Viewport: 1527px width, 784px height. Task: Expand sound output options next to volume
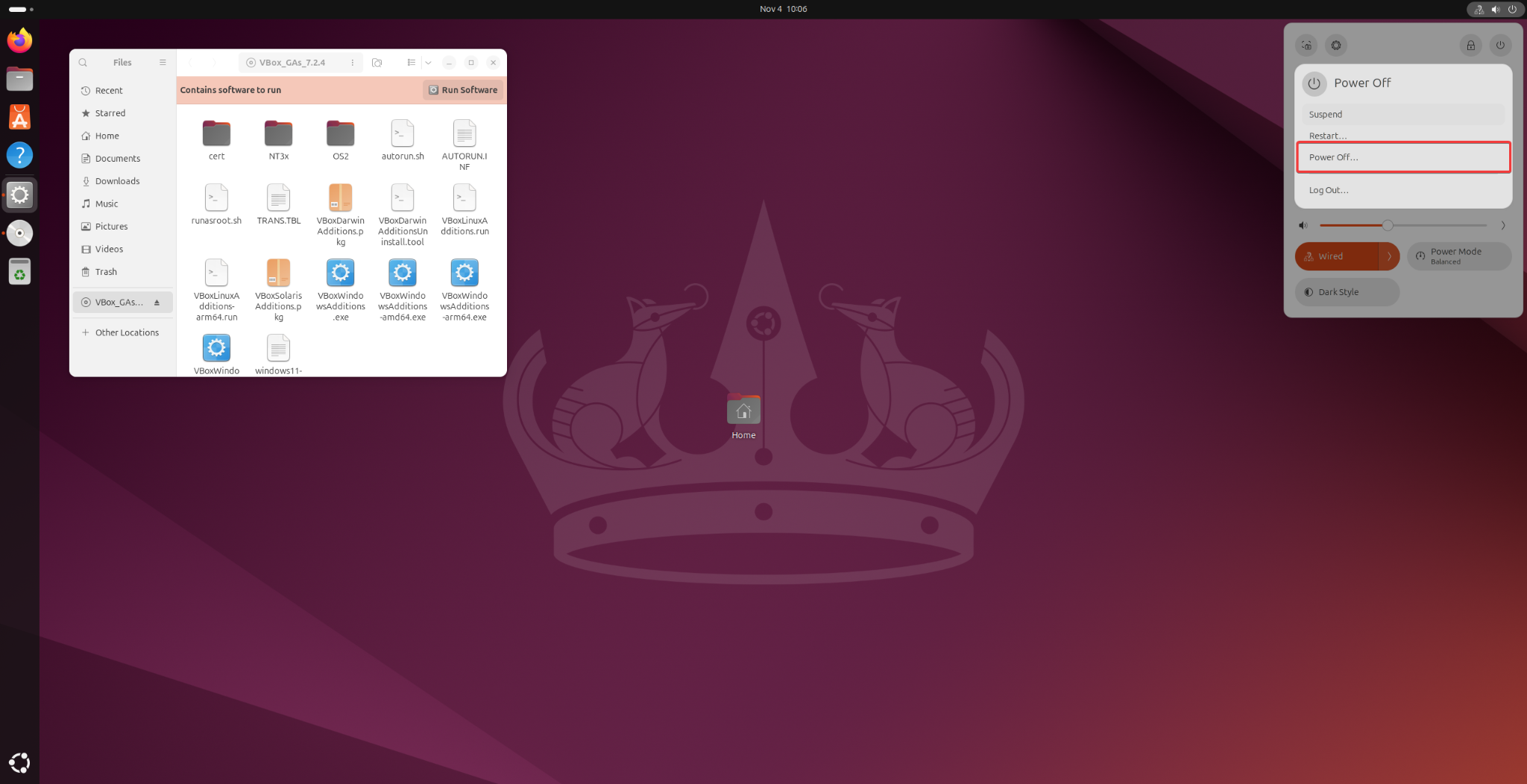coord(1503,225)
